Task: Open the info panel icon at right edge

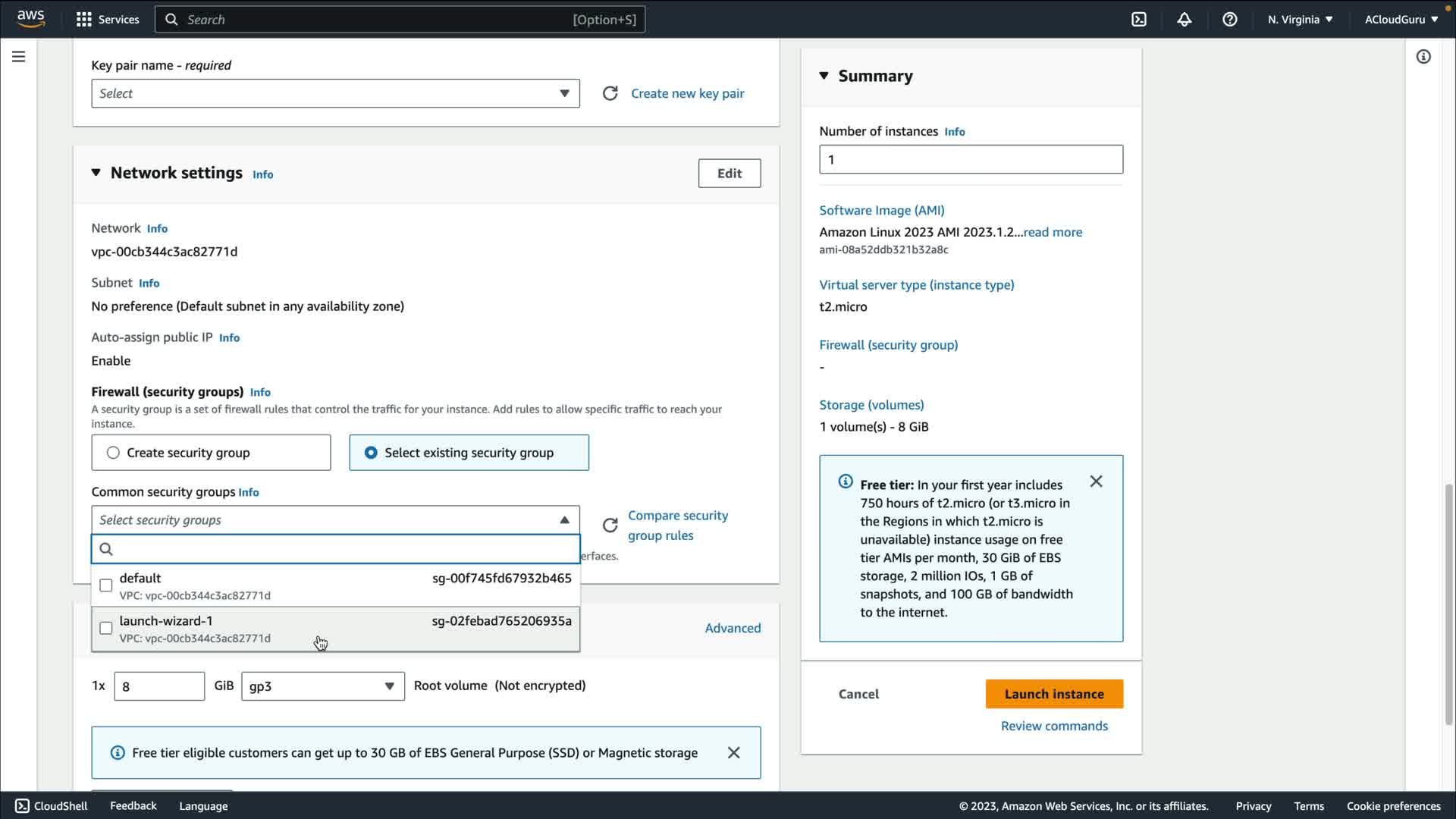Action: coord(1423,57)
